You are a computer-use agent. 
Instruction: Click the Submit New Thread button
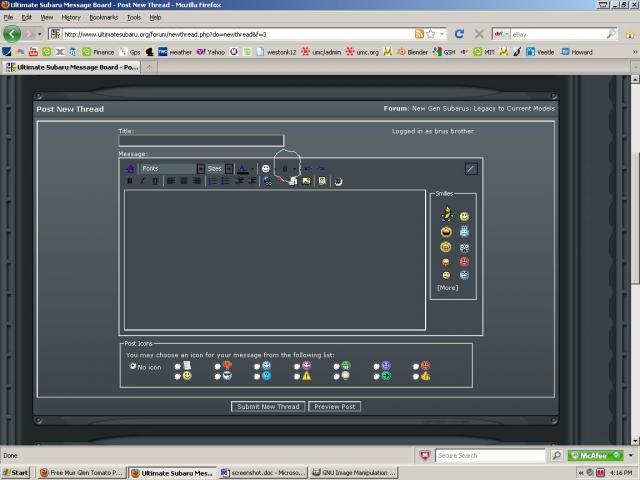point(268,406)
